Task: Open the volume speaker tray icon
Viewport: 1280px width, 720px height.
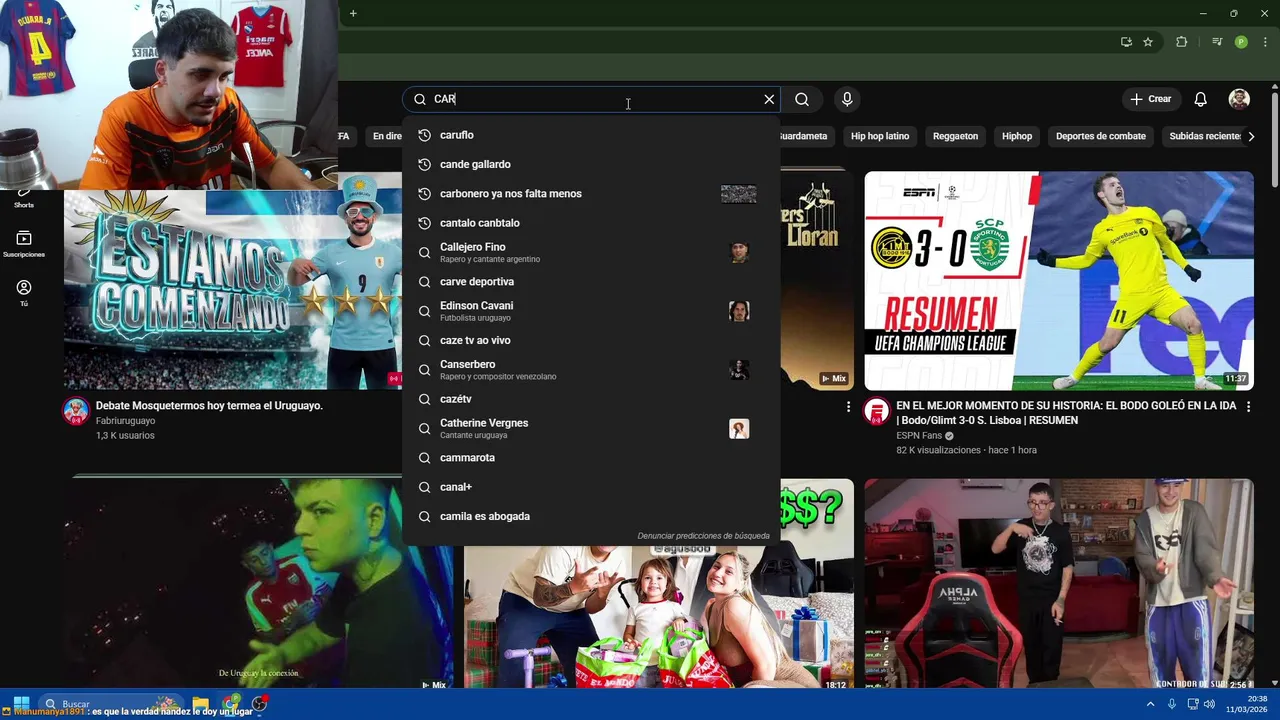Action: click(1210, 704)
